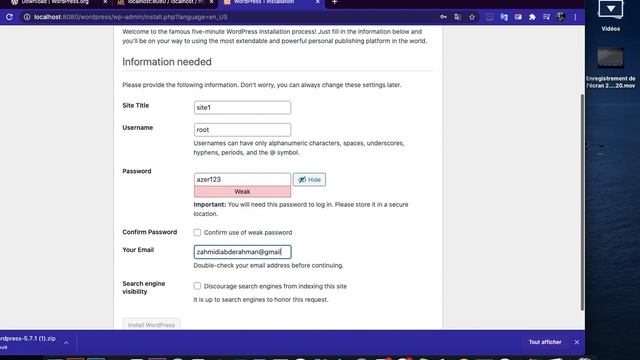
Task: Open a new browser tab with plus
Action: pyautogui.click(x=334, y=2)
